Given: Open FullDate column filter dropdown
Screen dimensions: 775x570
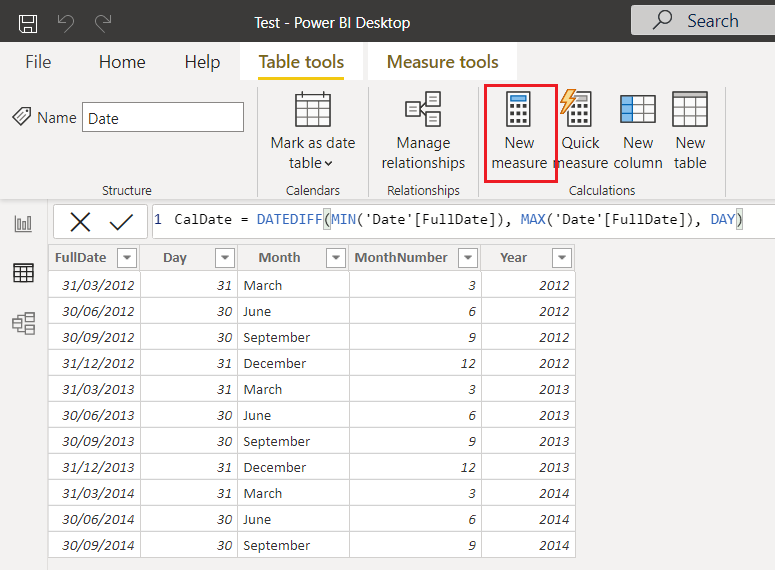Looking at the screenshot, I should point(127,258).
